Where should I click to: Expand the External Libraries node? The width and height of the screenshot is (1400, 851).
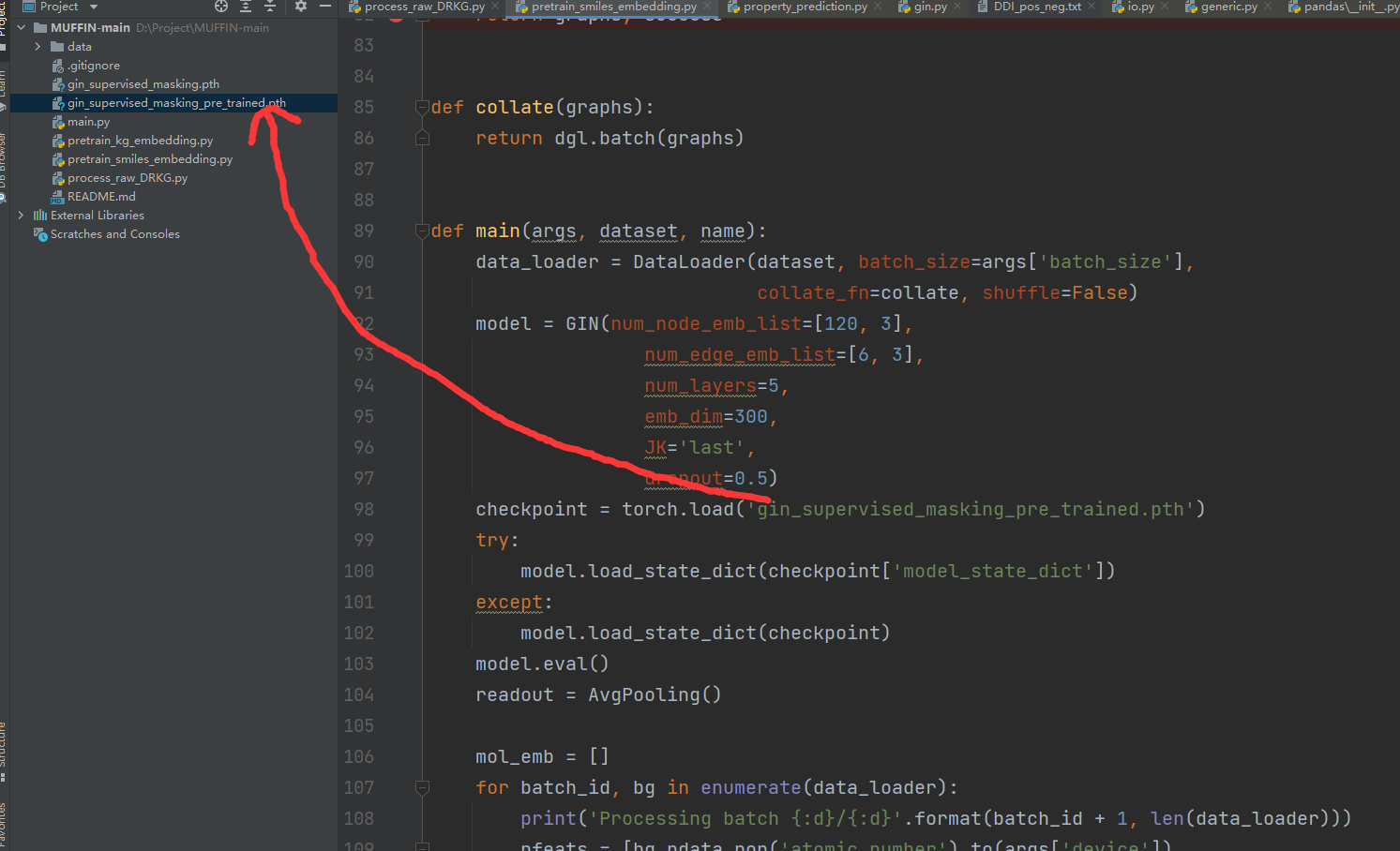pyautogui.click(x=20, y=215)
